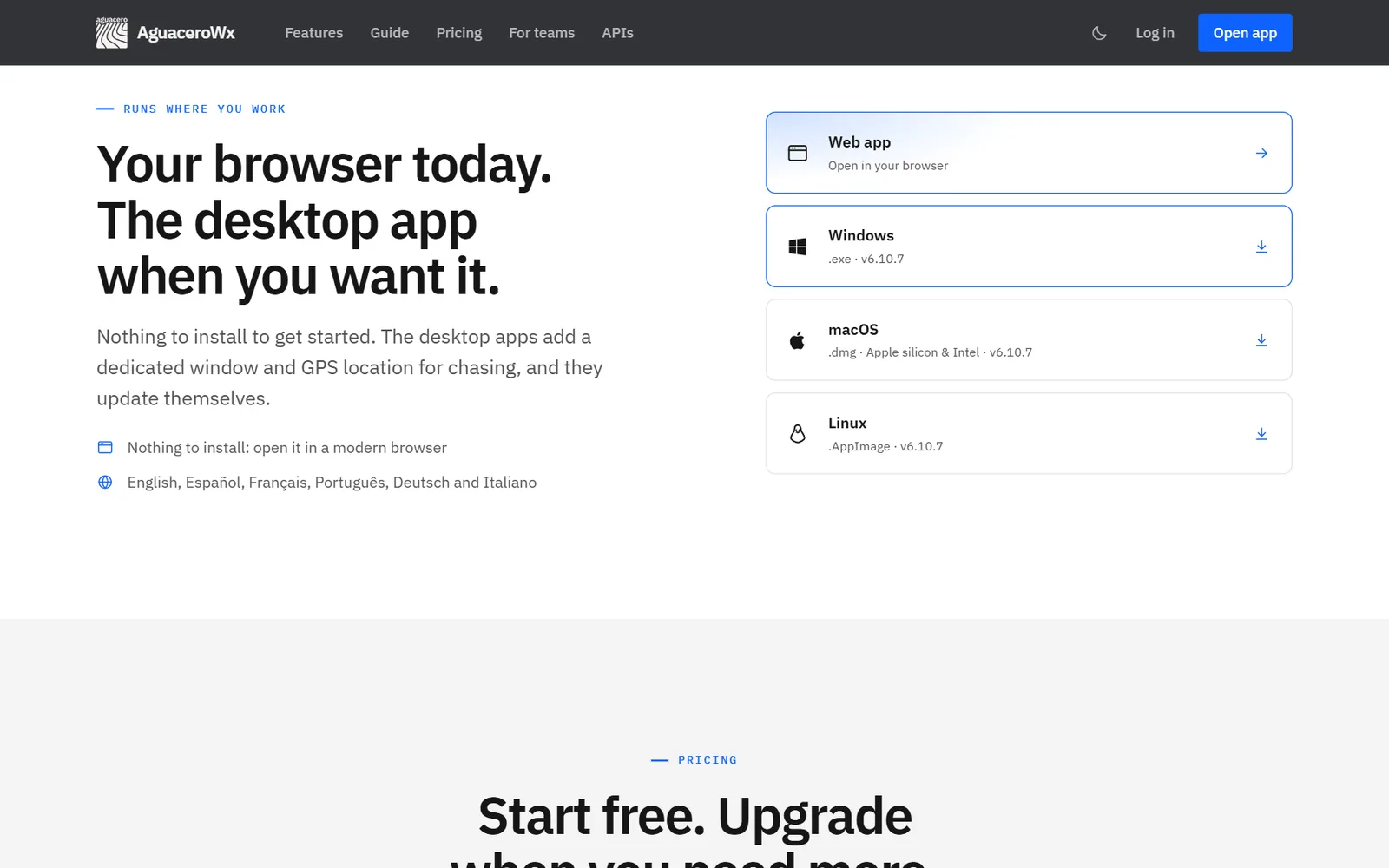The width and height of the screenshot is (1389, 868).
Task: Click the Open app button
Action: pos(1245,33)
